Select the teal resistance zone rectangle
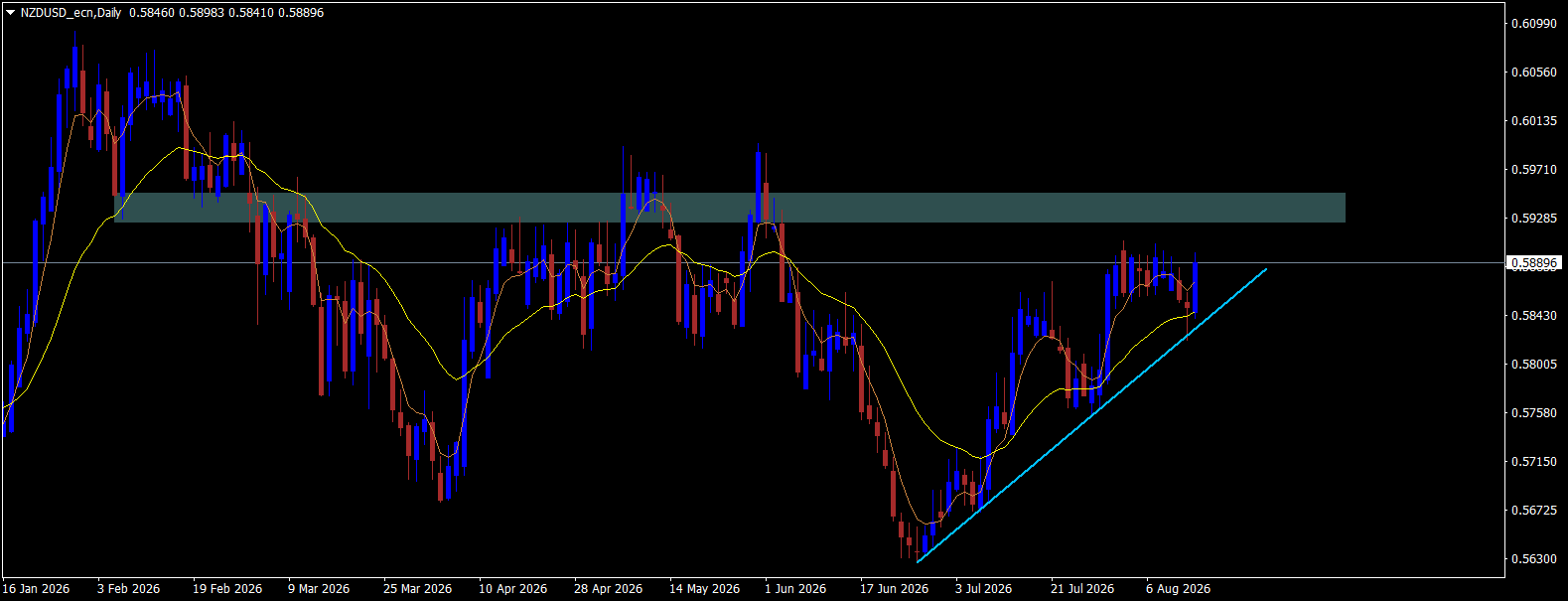 (730, 208)
